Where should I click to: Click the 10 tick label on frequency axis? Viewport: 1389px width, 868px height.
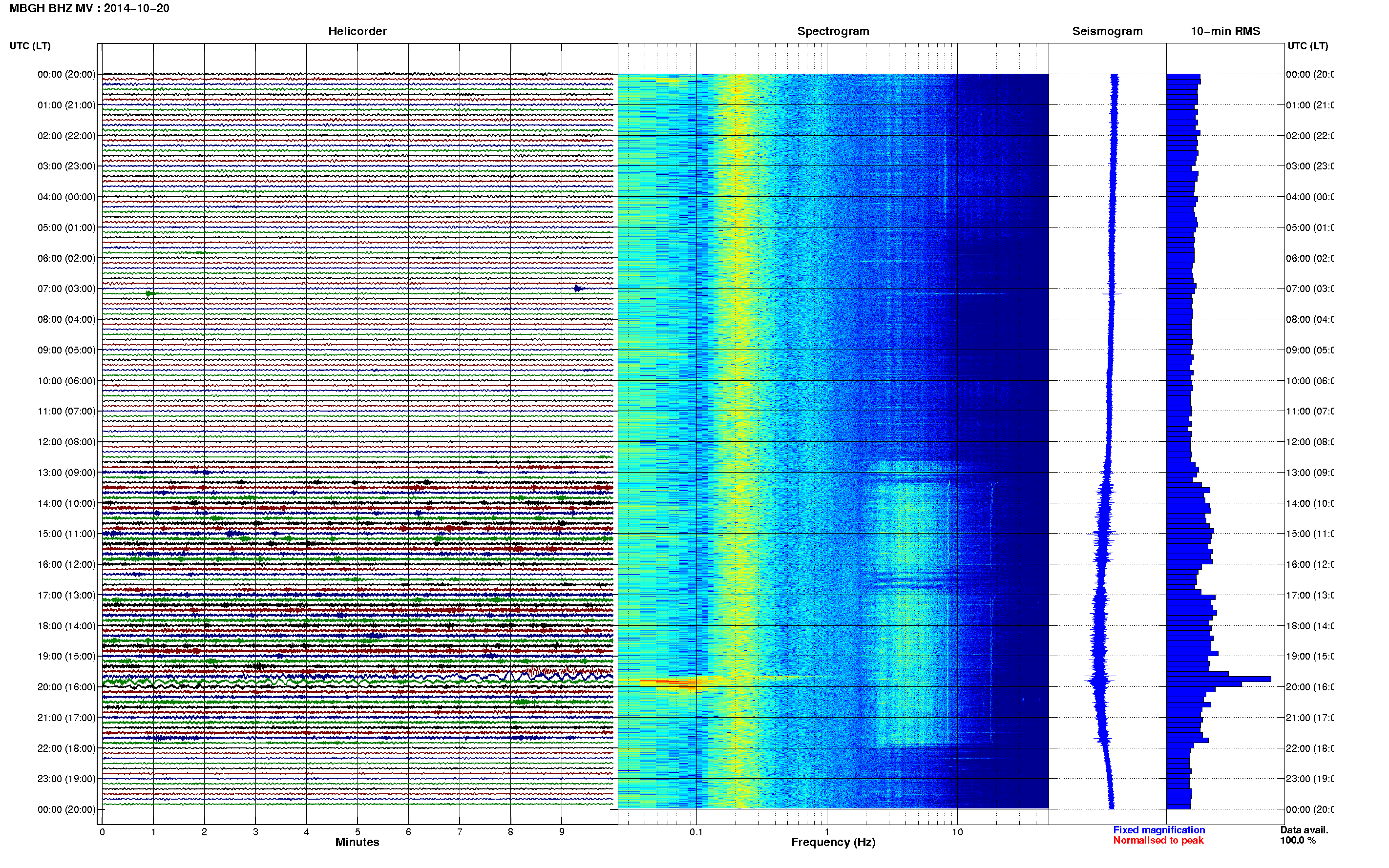point(957,832)
